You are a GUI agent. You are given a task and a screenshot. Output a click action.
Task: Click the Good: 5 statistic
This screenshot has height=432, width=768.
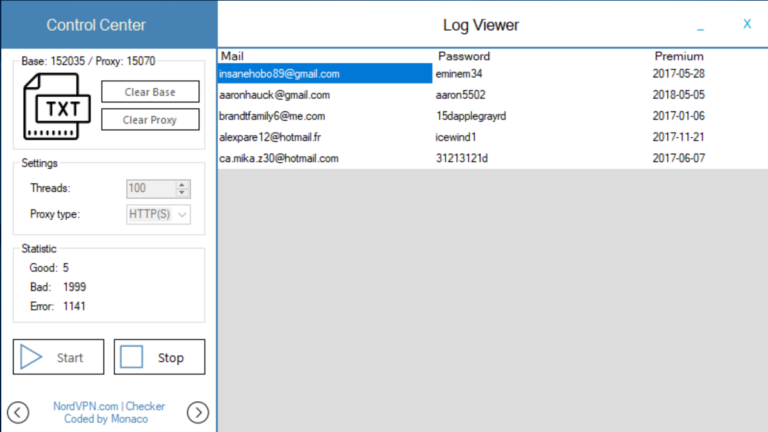49,268
